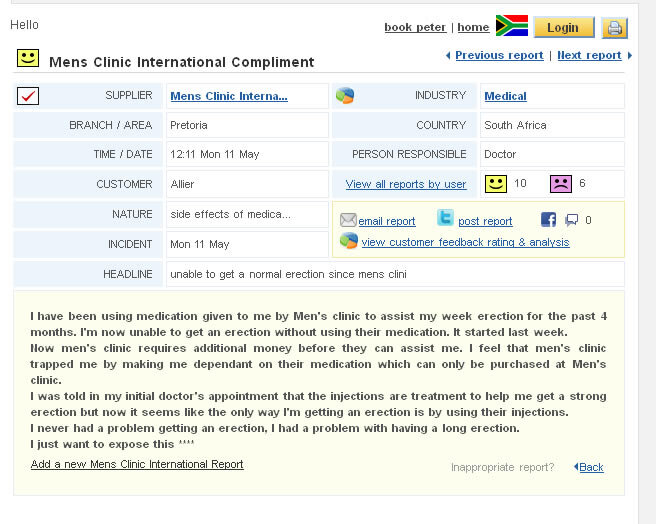
Task: Click the comments speech bubble icon
Action: pos(571,220)
